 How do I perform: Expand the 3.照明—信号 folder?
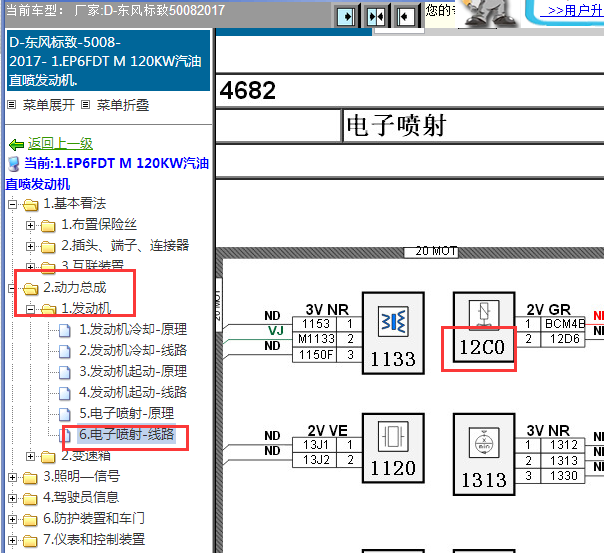pos(12,478)
